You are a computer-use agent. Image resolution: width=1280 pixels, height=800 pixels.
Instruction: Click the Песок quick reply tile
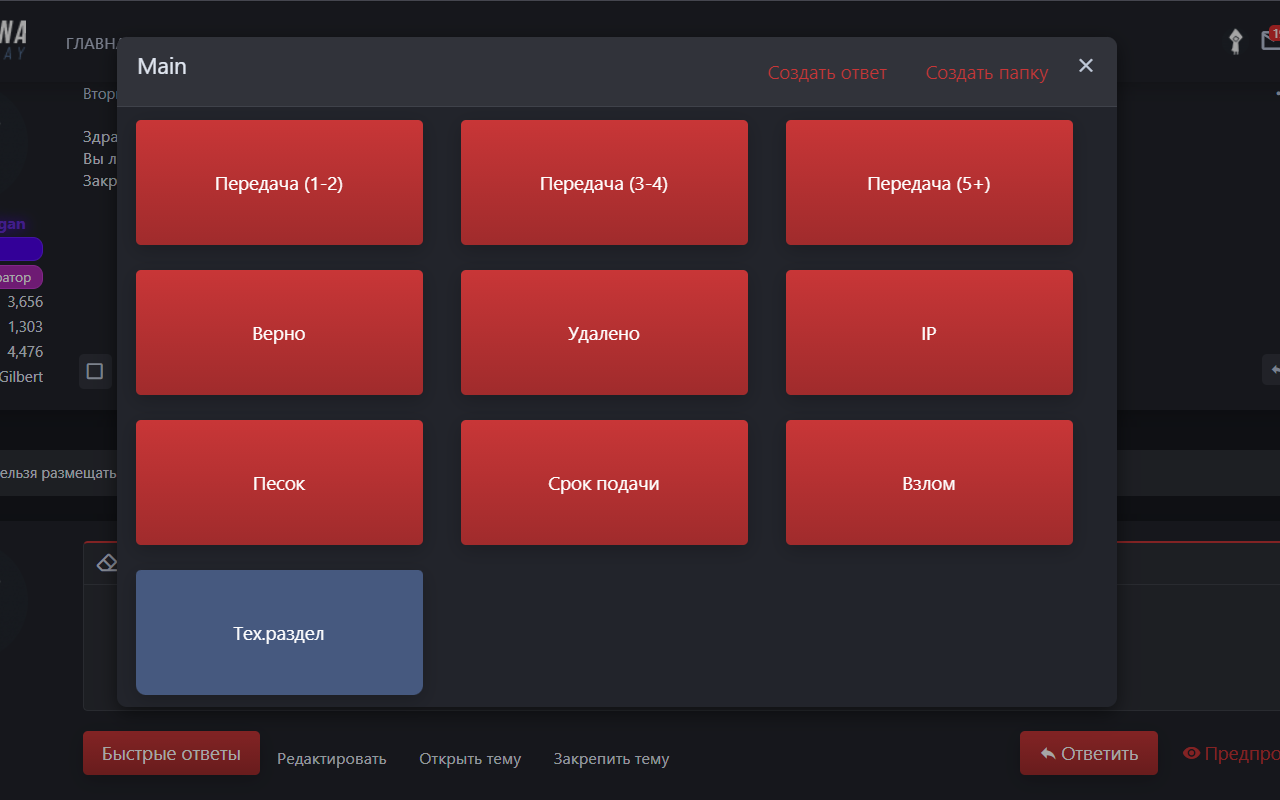tap(279, 482)
